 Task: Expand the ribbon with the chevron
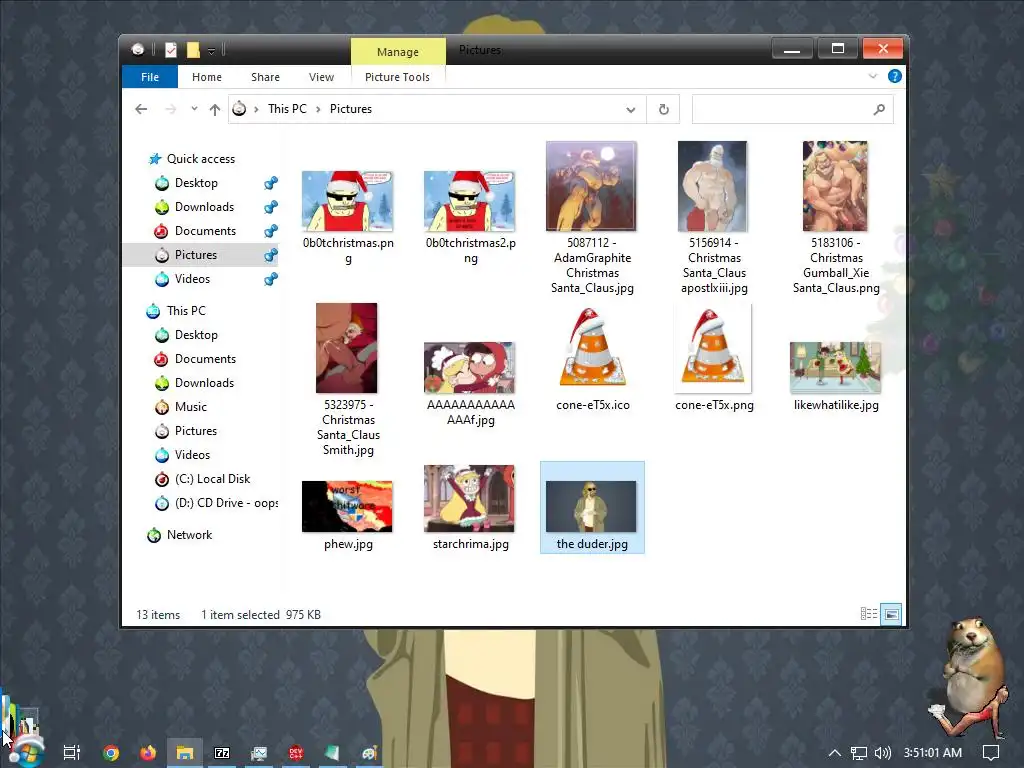(872, 76)
